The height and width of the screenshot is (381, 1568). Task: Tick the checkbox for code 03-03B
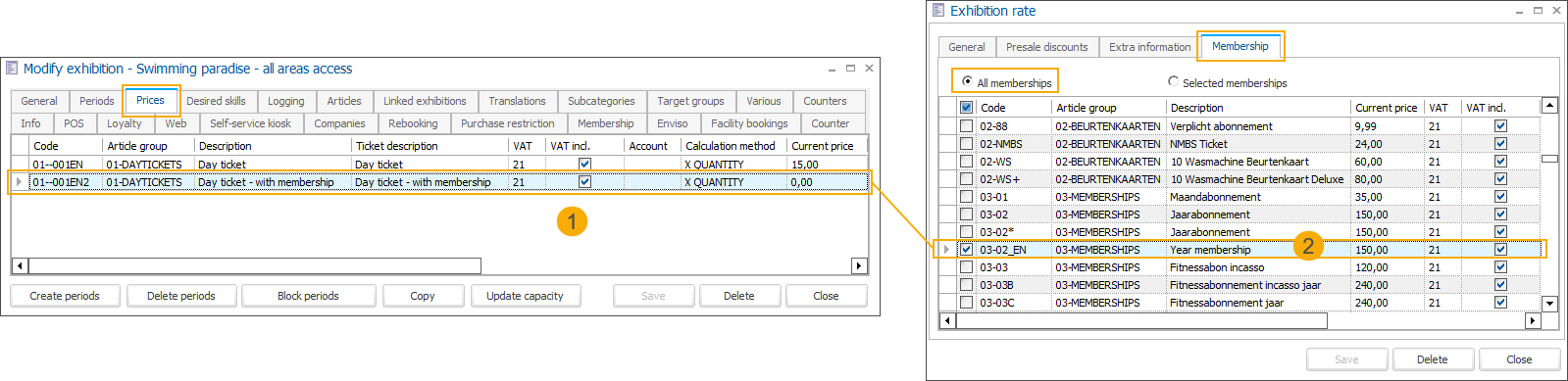[x=967, y=285]
